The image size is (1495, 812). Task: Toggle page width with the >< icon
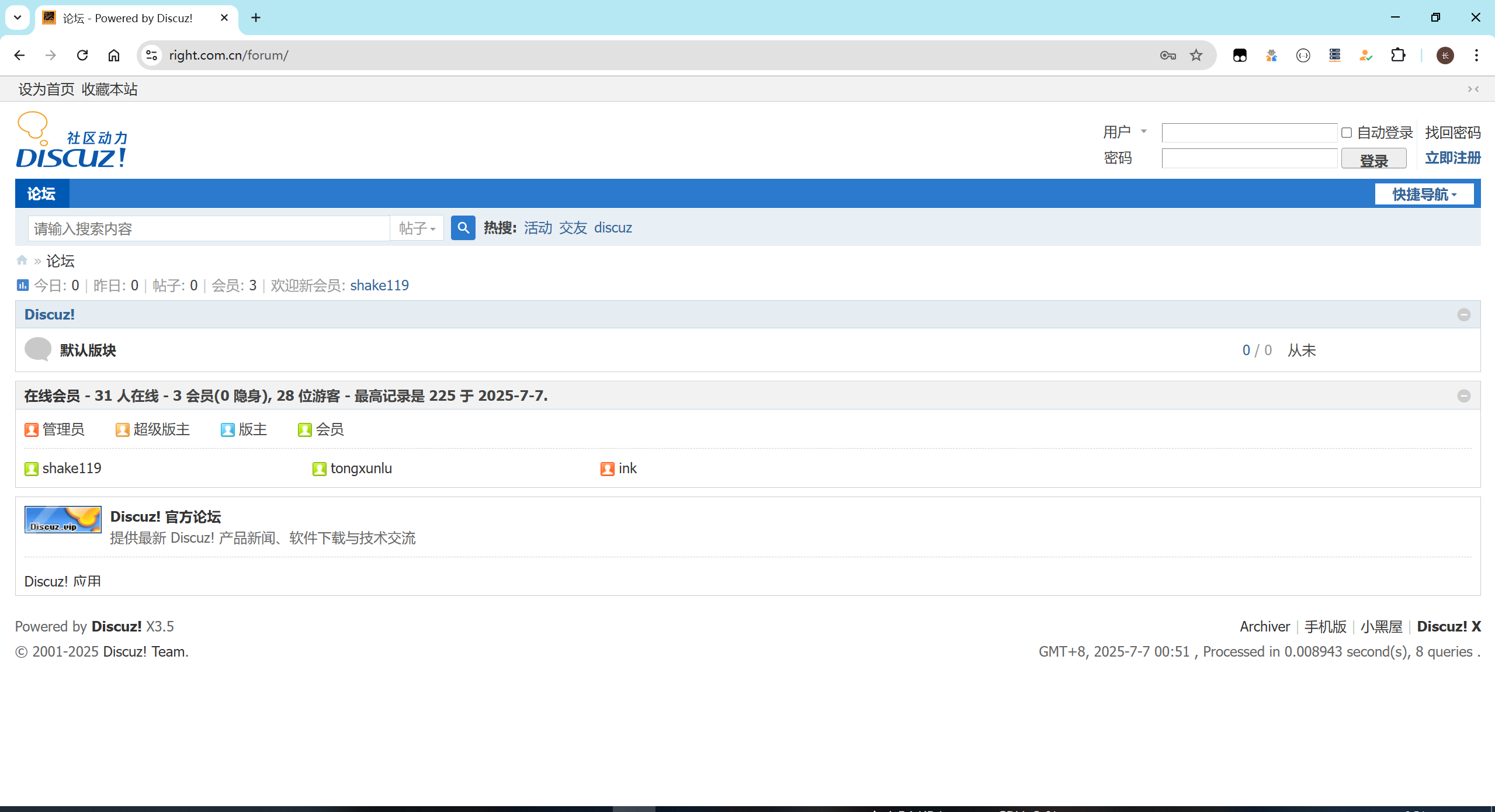point(1473,89)
